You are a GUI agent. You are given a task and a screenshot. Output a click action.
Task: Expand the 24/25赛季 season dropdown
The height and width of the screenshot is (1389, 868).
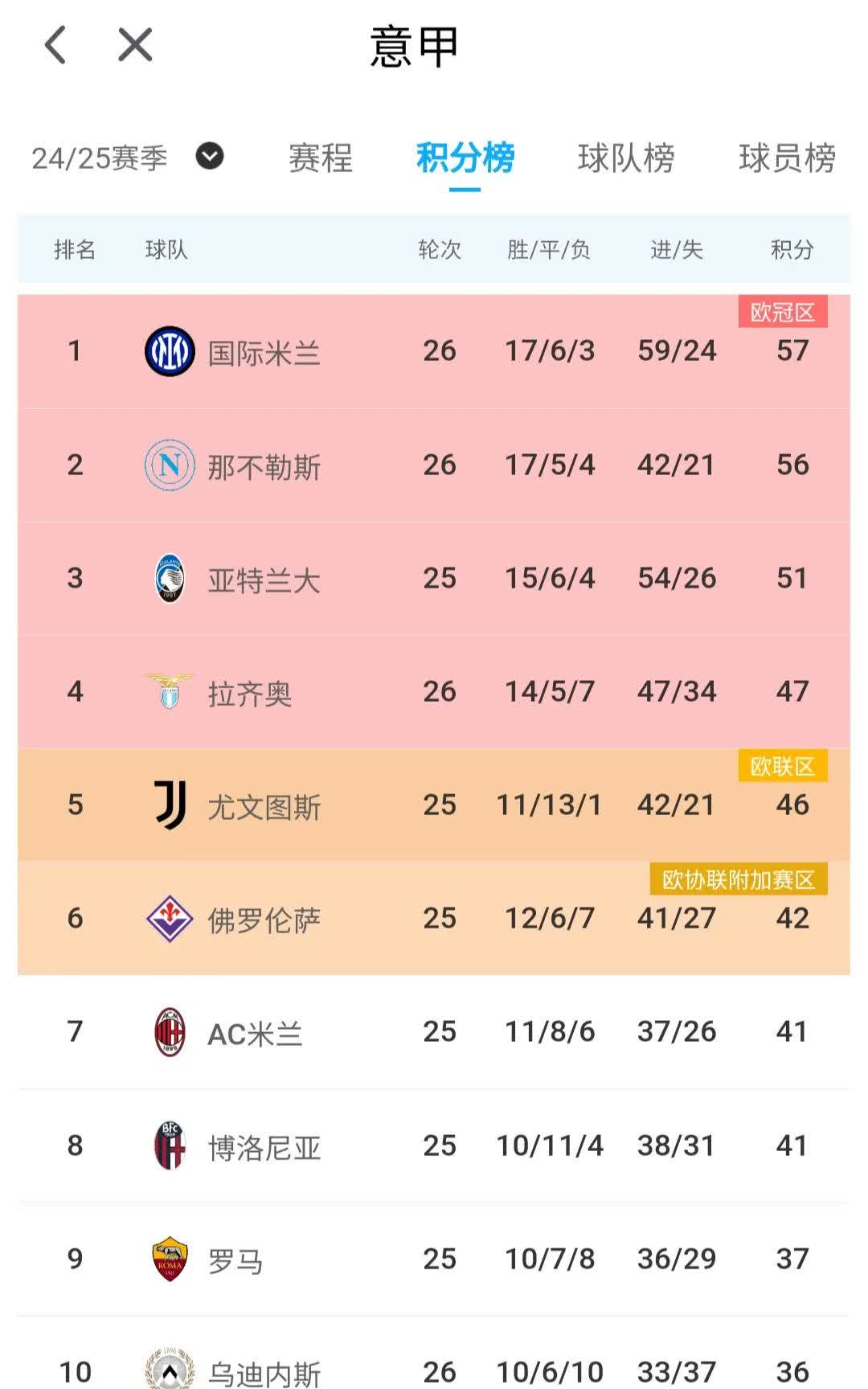pos(208,158)
